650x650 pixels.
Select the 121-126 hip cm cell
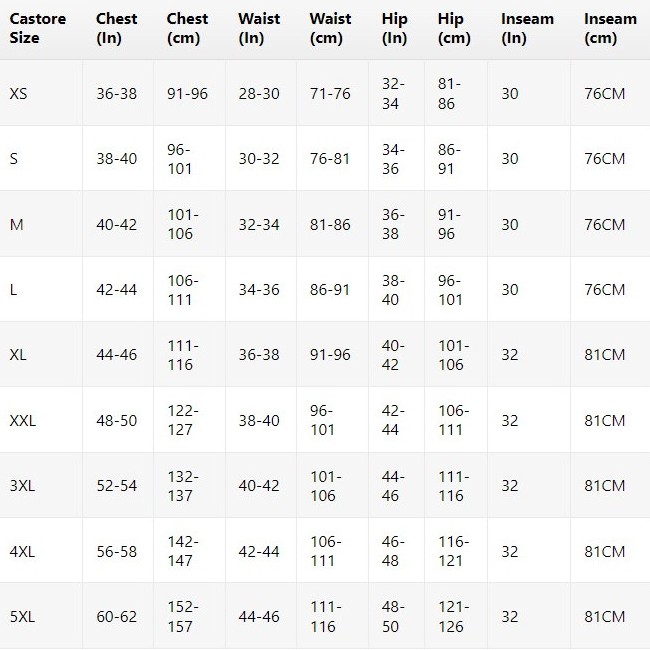click(454, 617)
